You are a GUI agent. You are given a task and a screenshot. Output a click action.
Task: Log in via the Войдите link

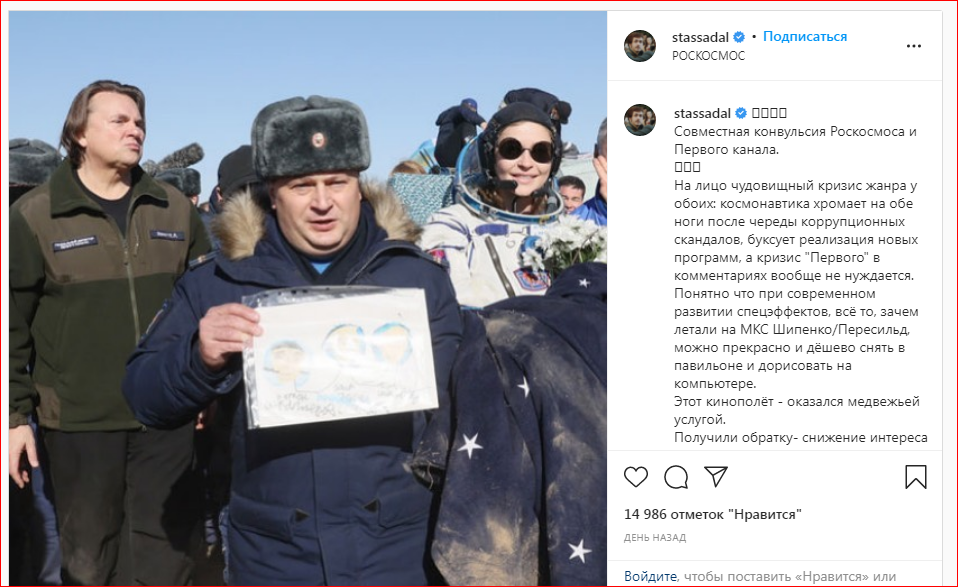650,576
